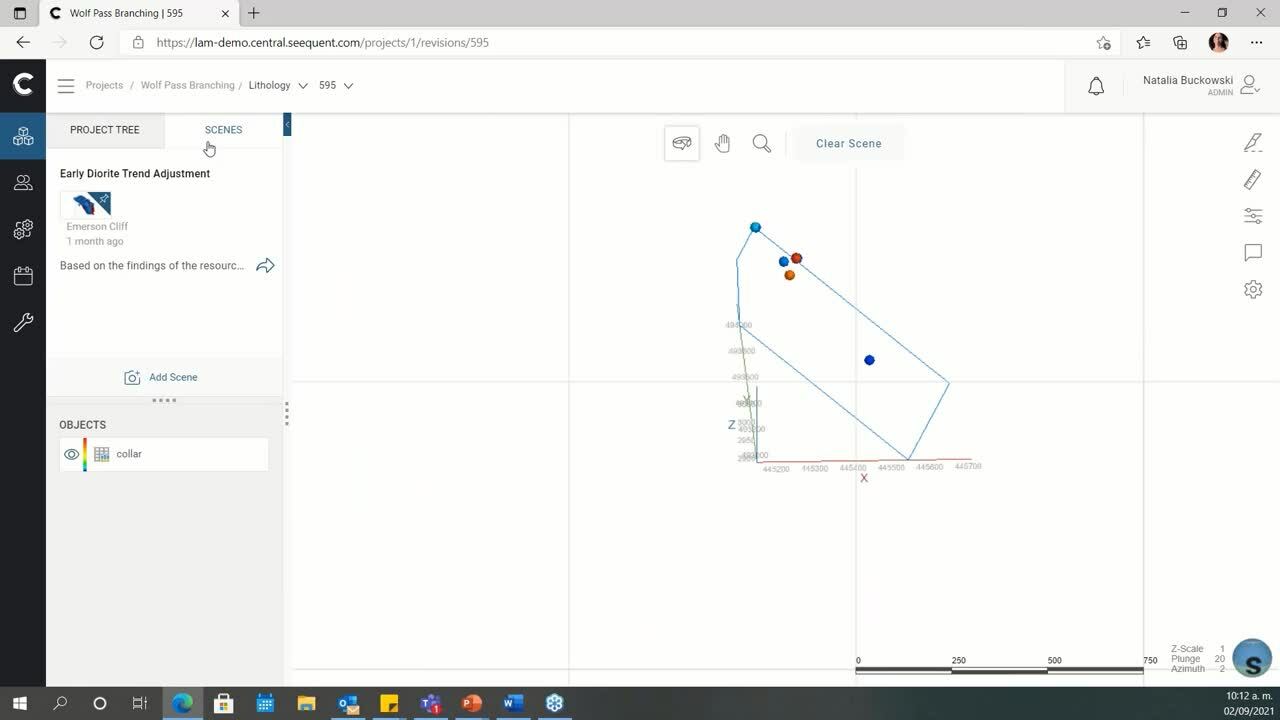
Task: Switch to the PROJECT TREE tab
Action: [105, 130]
